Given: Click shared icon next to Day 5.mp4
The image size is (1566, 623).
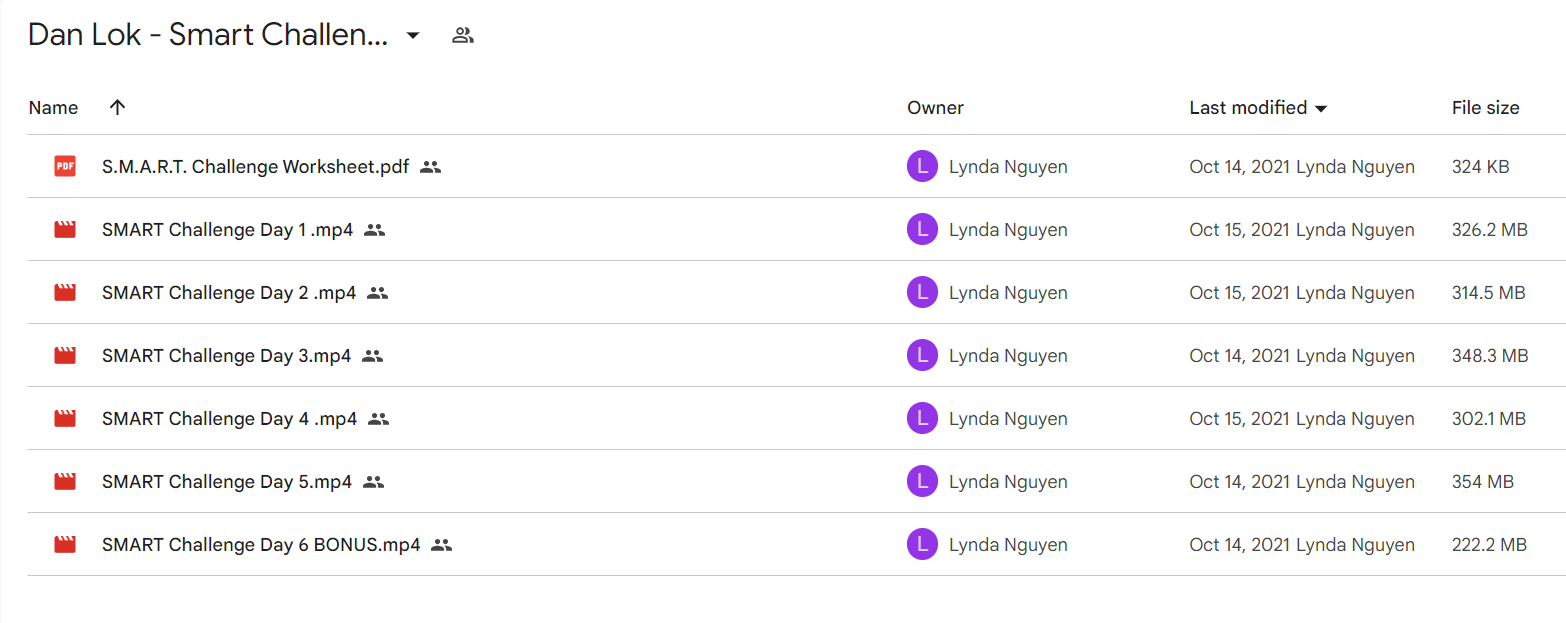Looking at the screenshot, I should pyautogui.click(x=373, y=482).
